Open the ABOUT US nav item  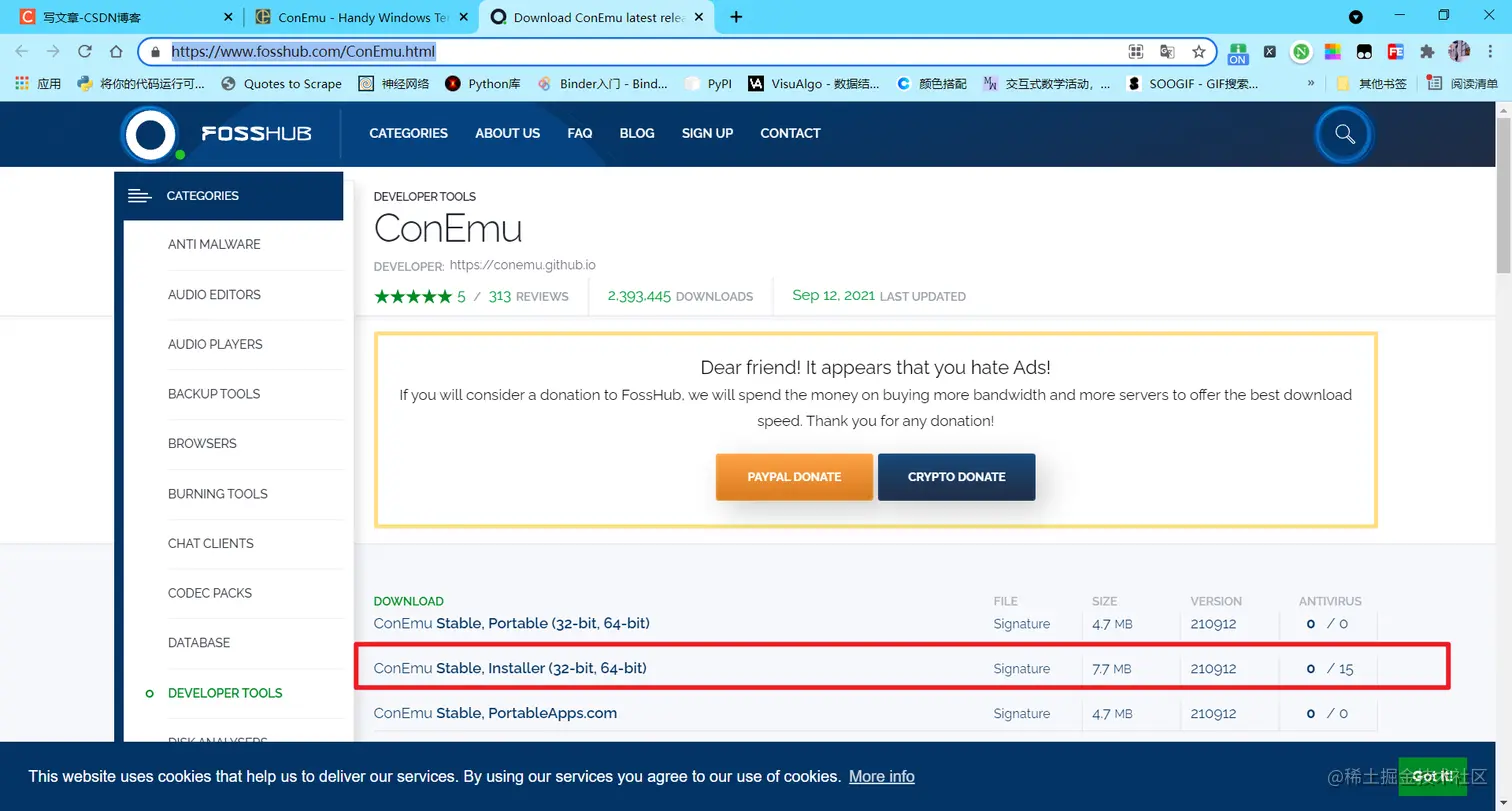coord(507,133)
